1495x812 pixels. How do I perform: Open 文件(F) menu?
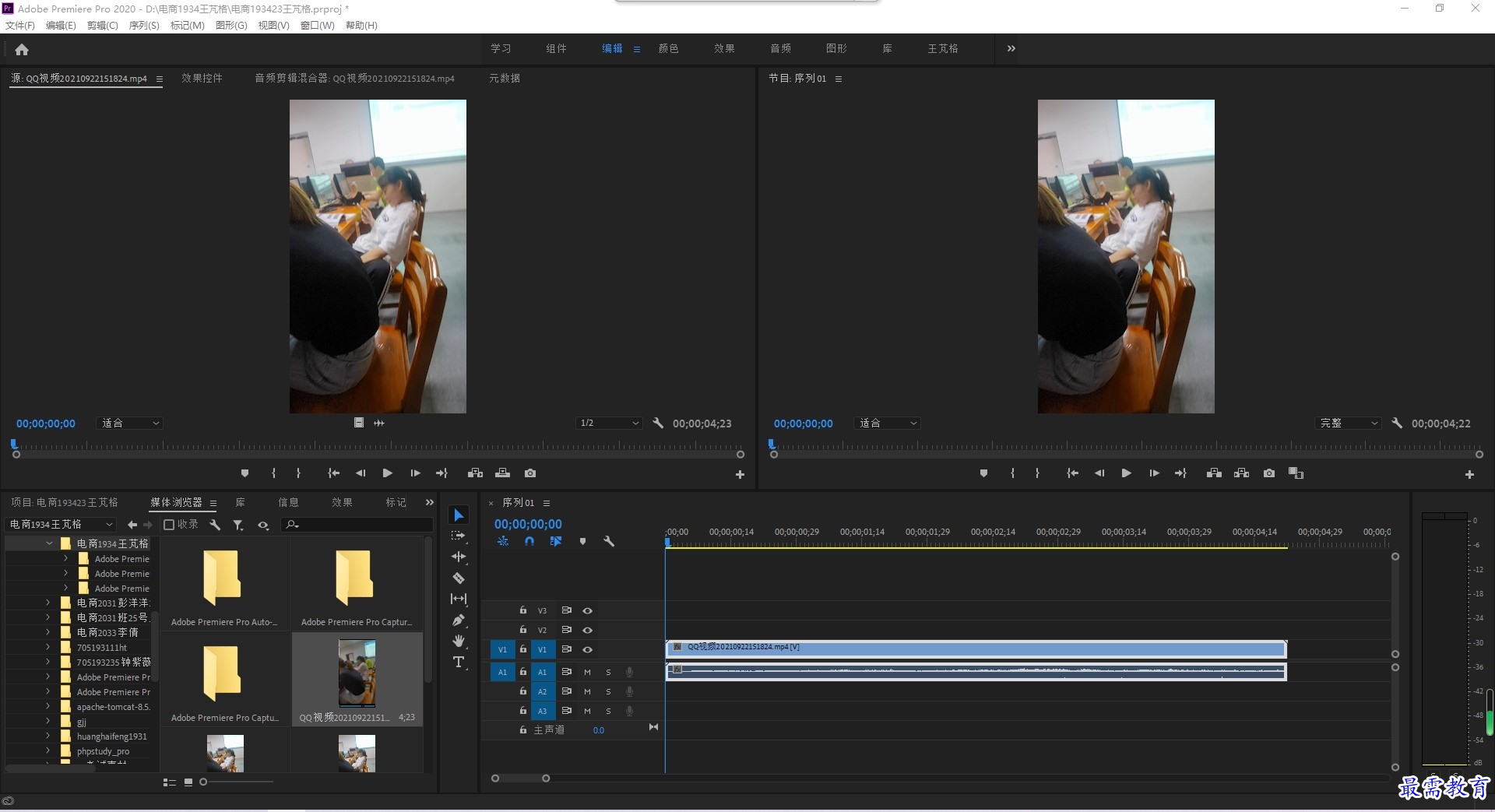point(19,26)
